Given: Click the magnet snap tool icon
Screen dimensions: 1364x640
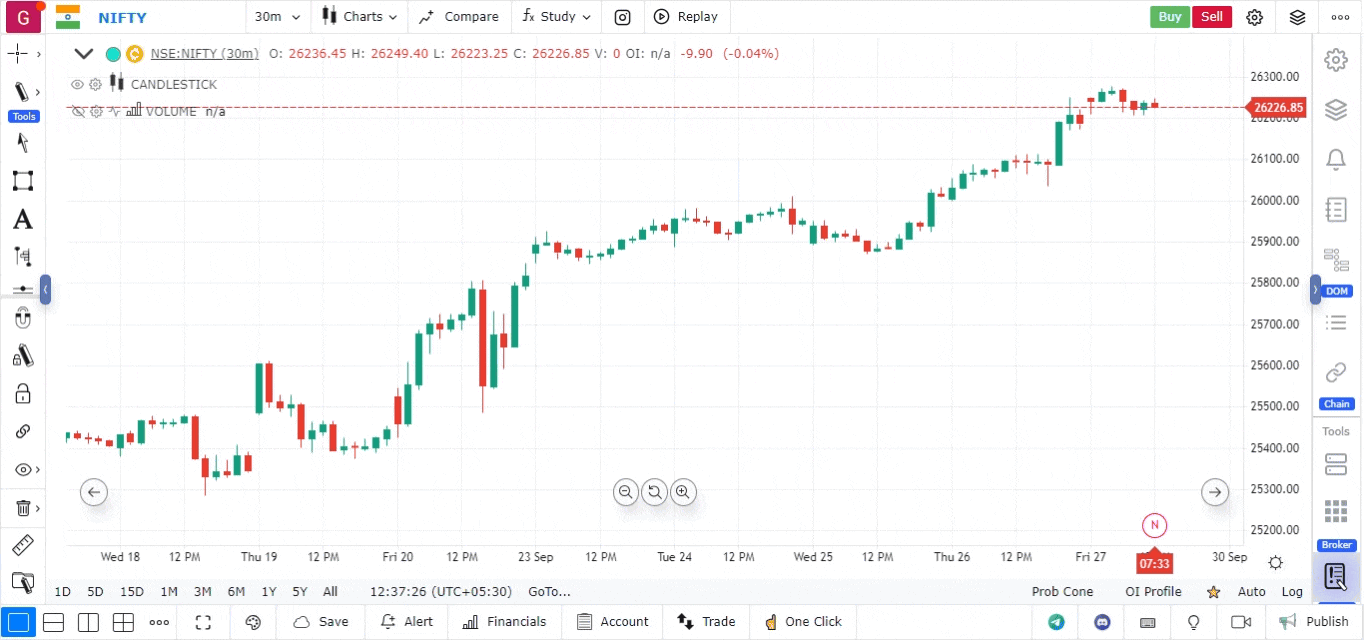Looking at the screenshot, I should pyautogui.click(x=22, y=318).
